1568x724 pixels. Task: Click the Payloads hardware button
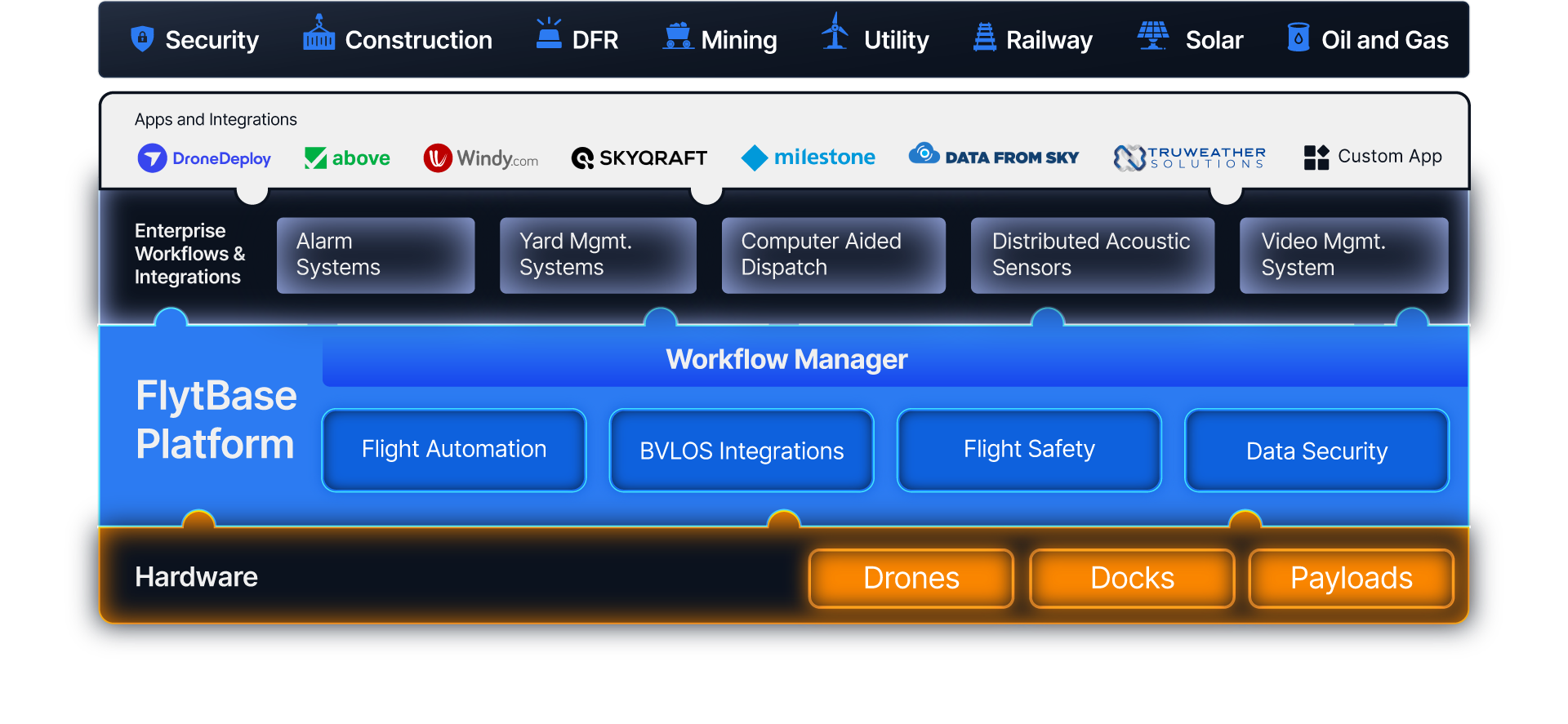[1352, 578]
